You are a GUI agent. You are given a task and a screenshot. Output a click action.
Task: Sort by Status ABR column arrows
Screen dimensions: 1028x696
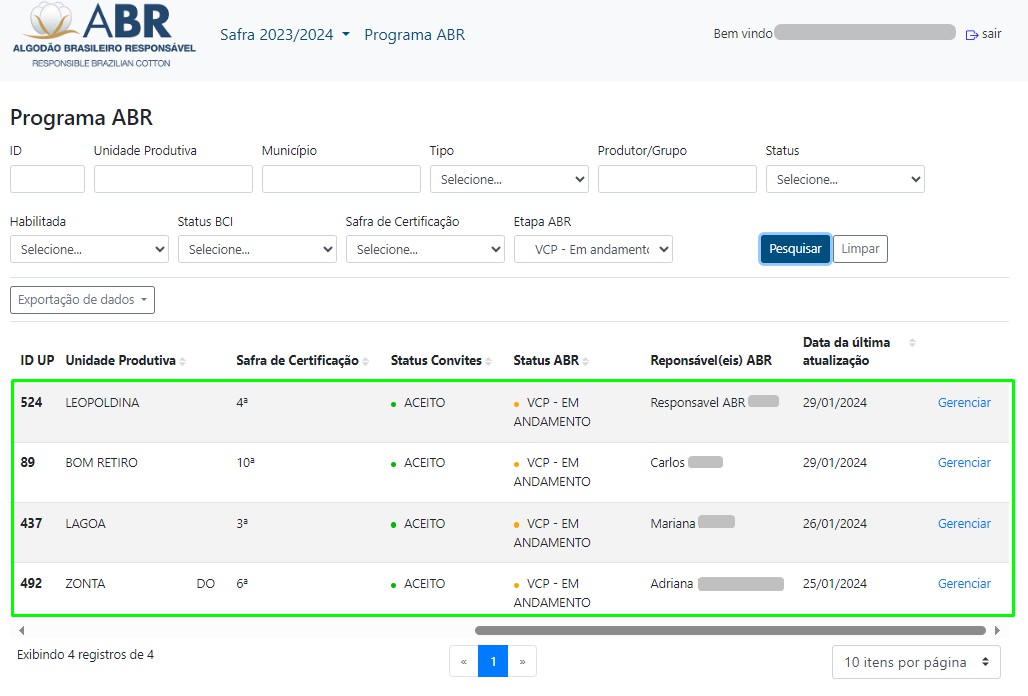tap(585, 361)
